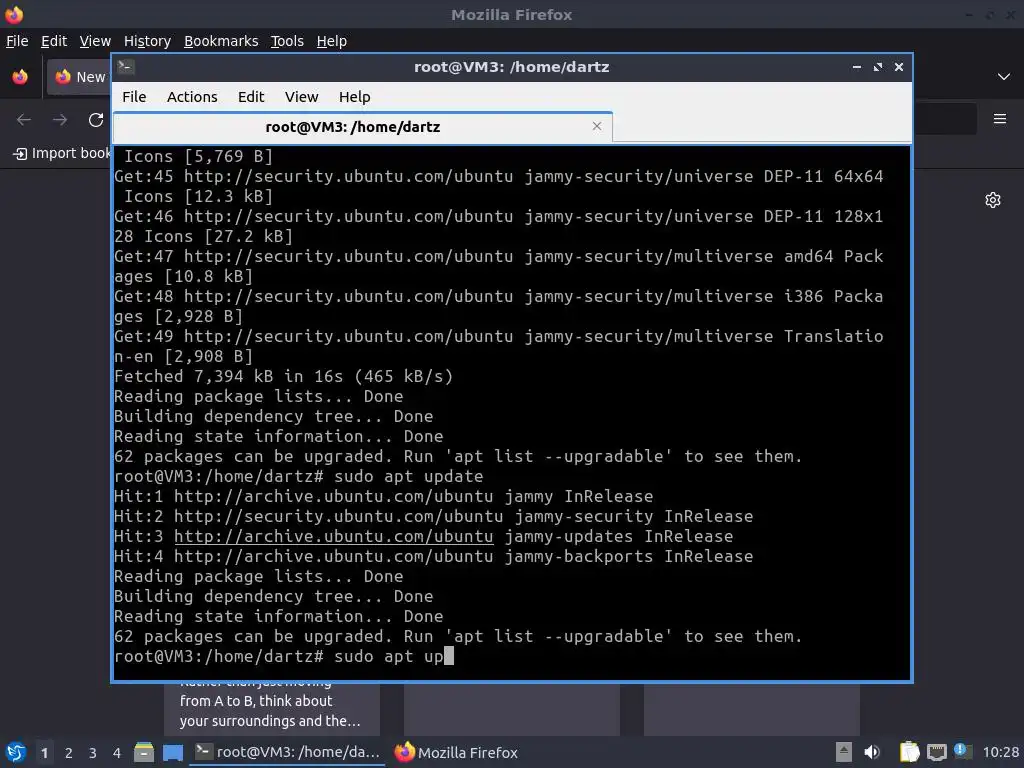Click the terminal icon in title bar
Viewport: 1024px width, 768px height.
pos(126,67)
